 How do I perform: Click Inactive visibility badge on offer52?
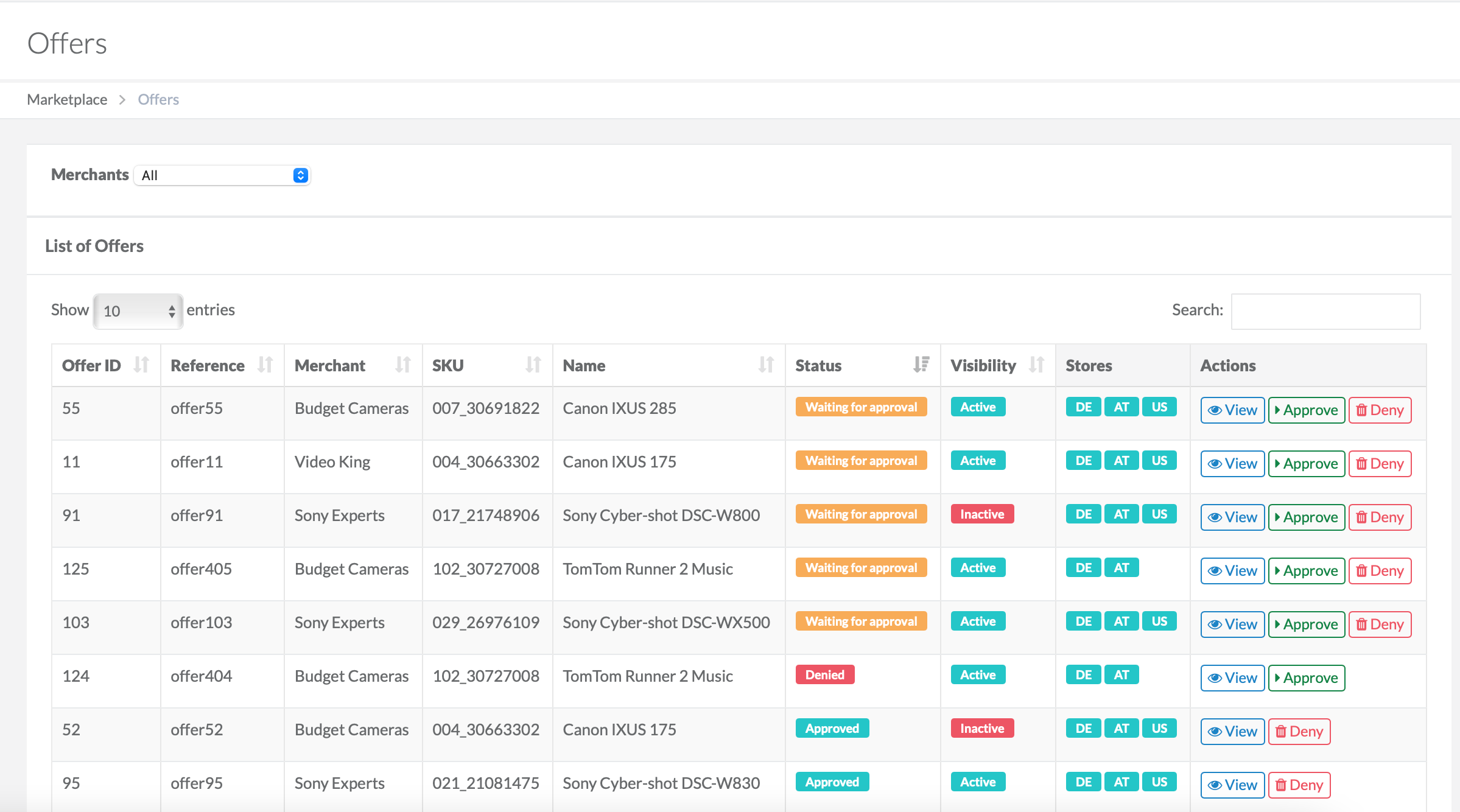pyautogui.click(x=982, y=728)
